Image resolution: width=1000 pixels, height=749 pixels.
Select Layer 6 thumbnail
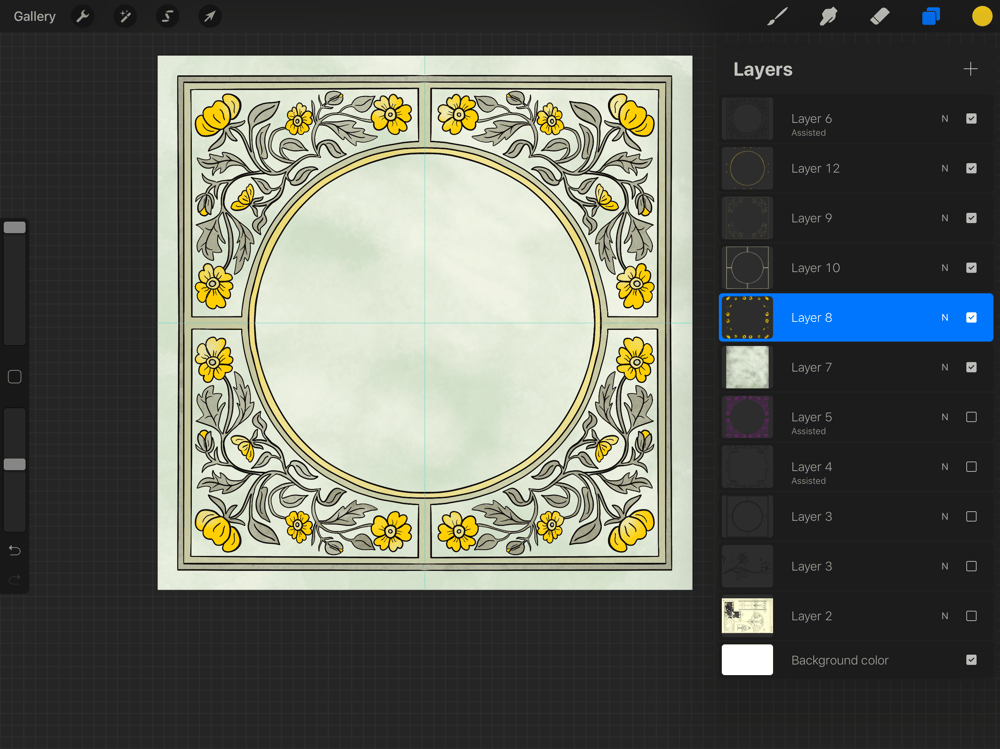click(x=747, y=119)
